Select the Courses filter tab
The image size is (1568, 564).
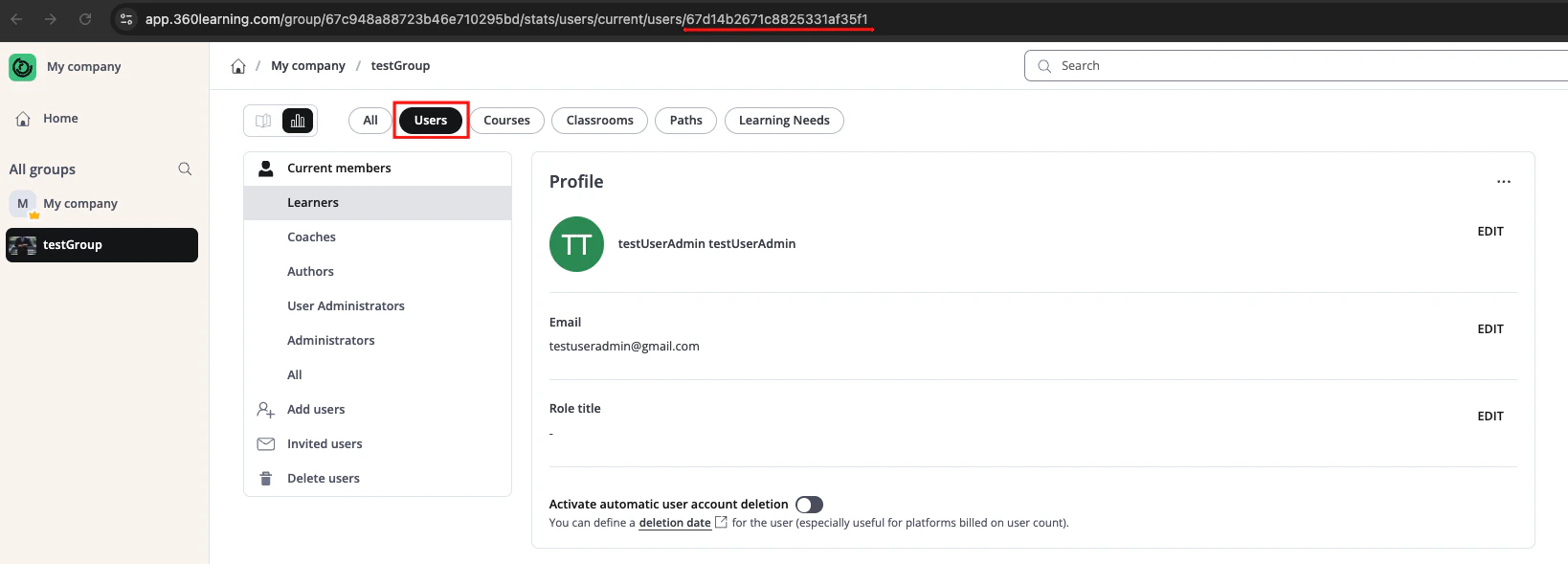pos(506,121)
